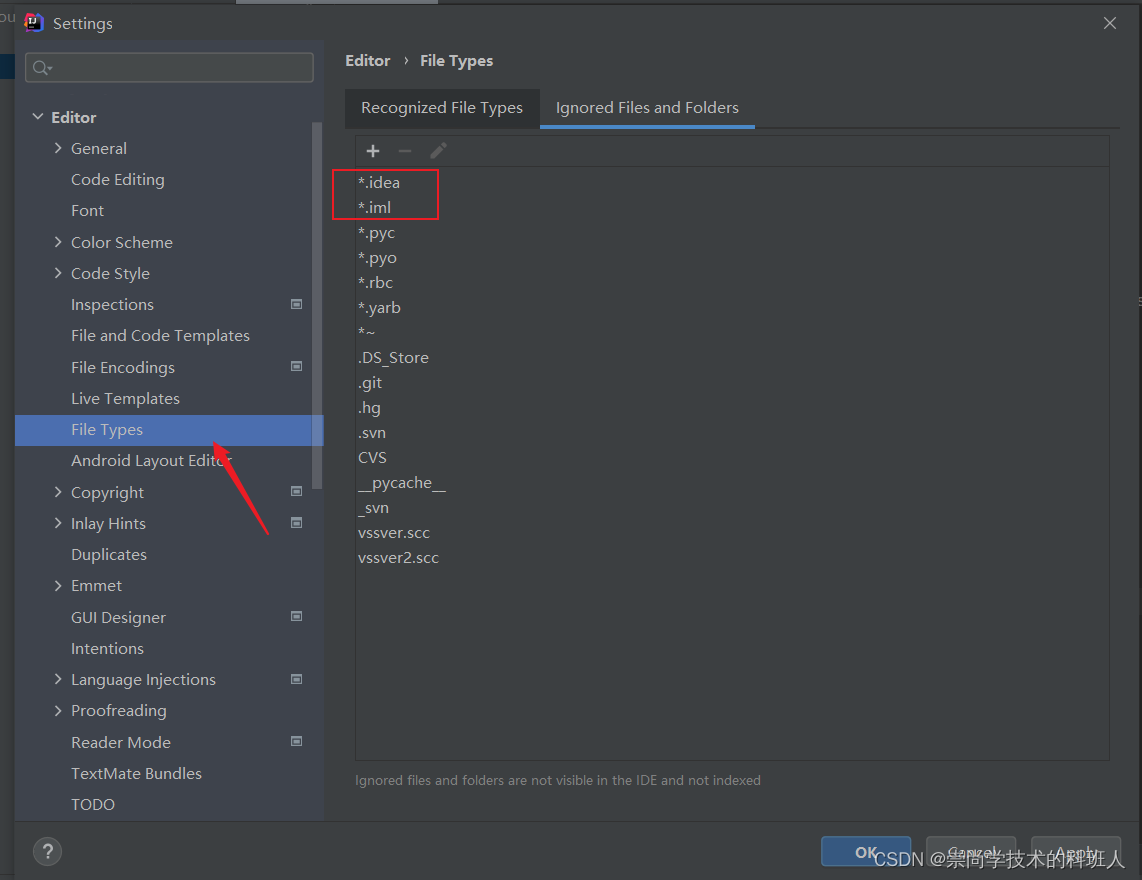Expand the Code Style node

(58, 273)
